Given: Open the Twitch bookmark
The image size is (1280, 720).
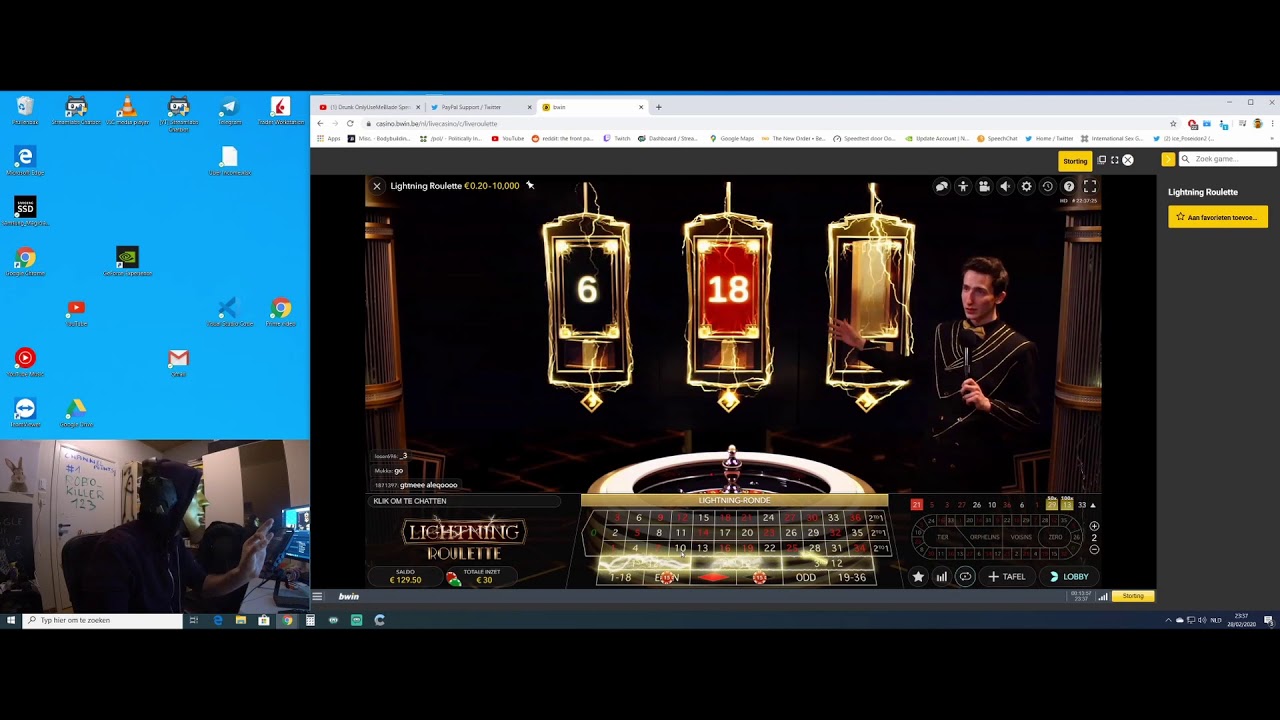Looking at the screenshot, I should pos(617,138).
